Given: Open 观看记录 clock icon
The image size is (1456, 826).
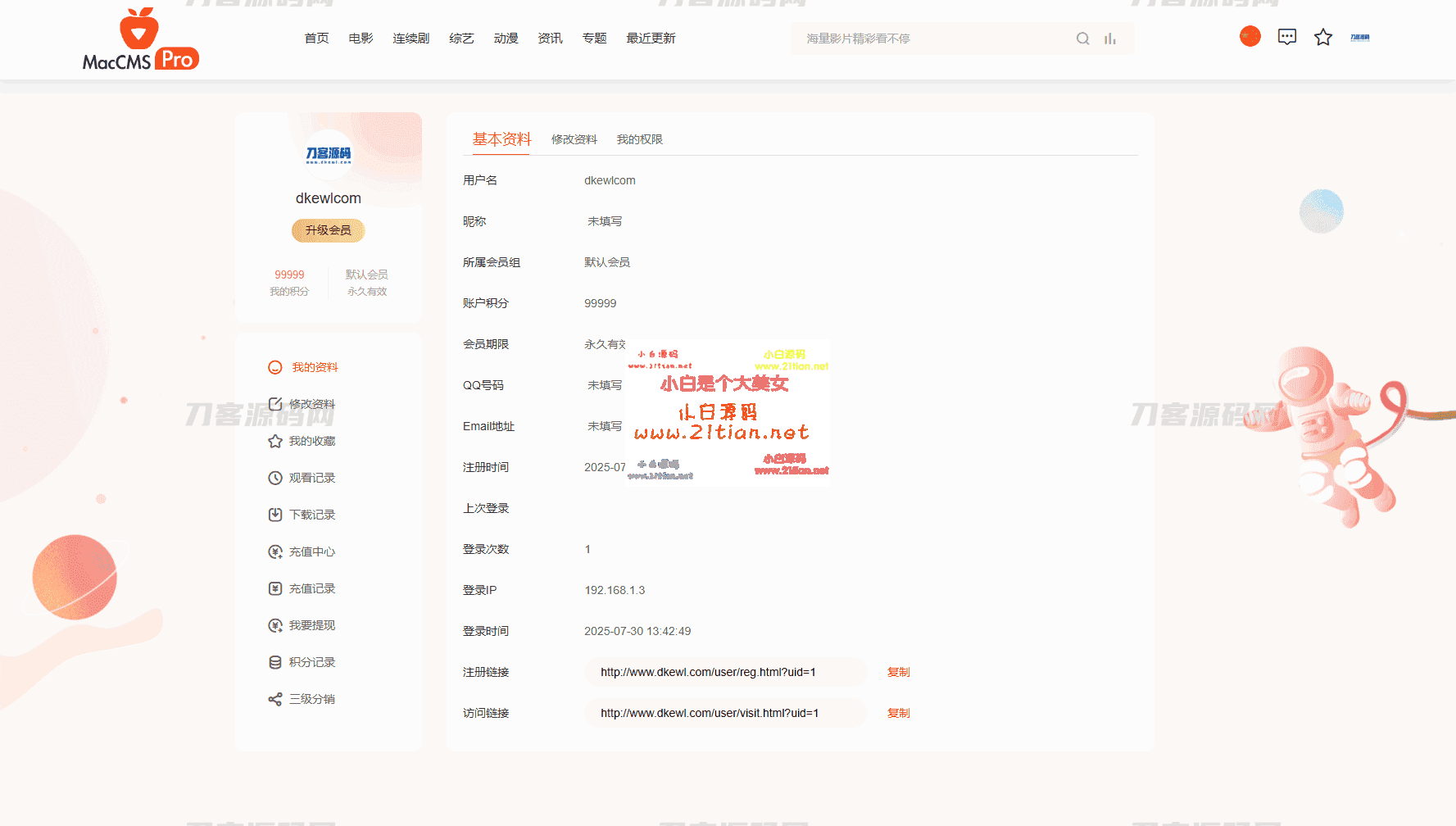Looking at the screenshot, I should click(274, 478).
